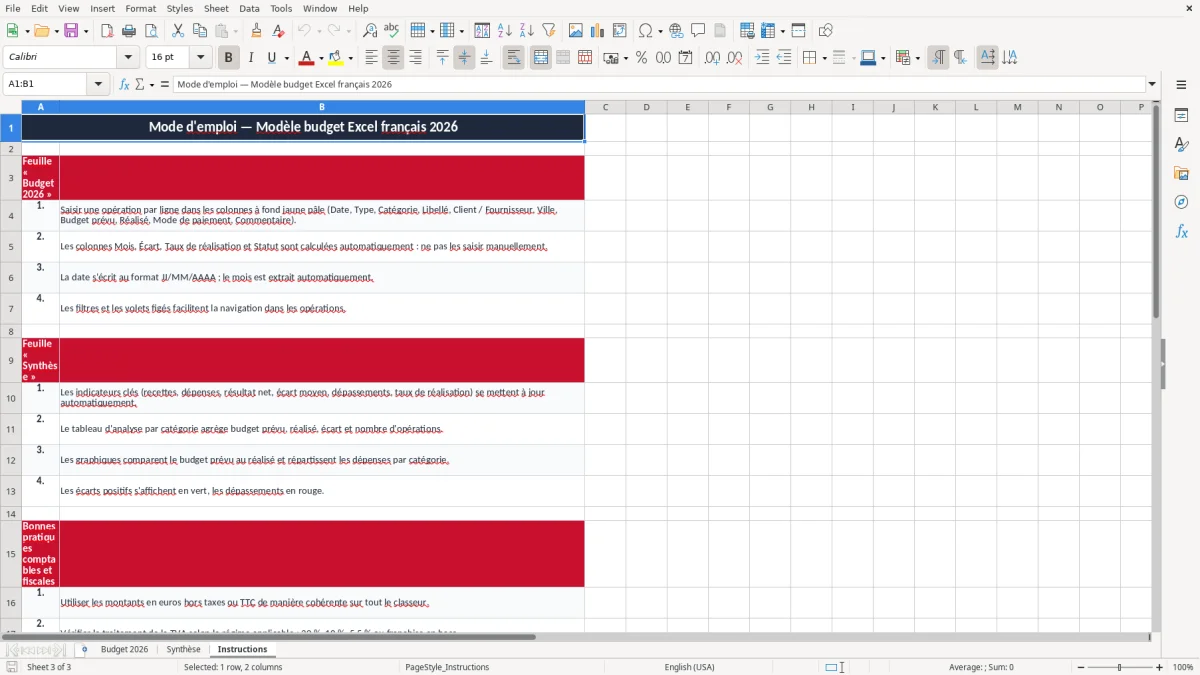The width and height of the screenshot is (1200, 675).
Task: Open the Data menu
Action: tap(249, 8)
